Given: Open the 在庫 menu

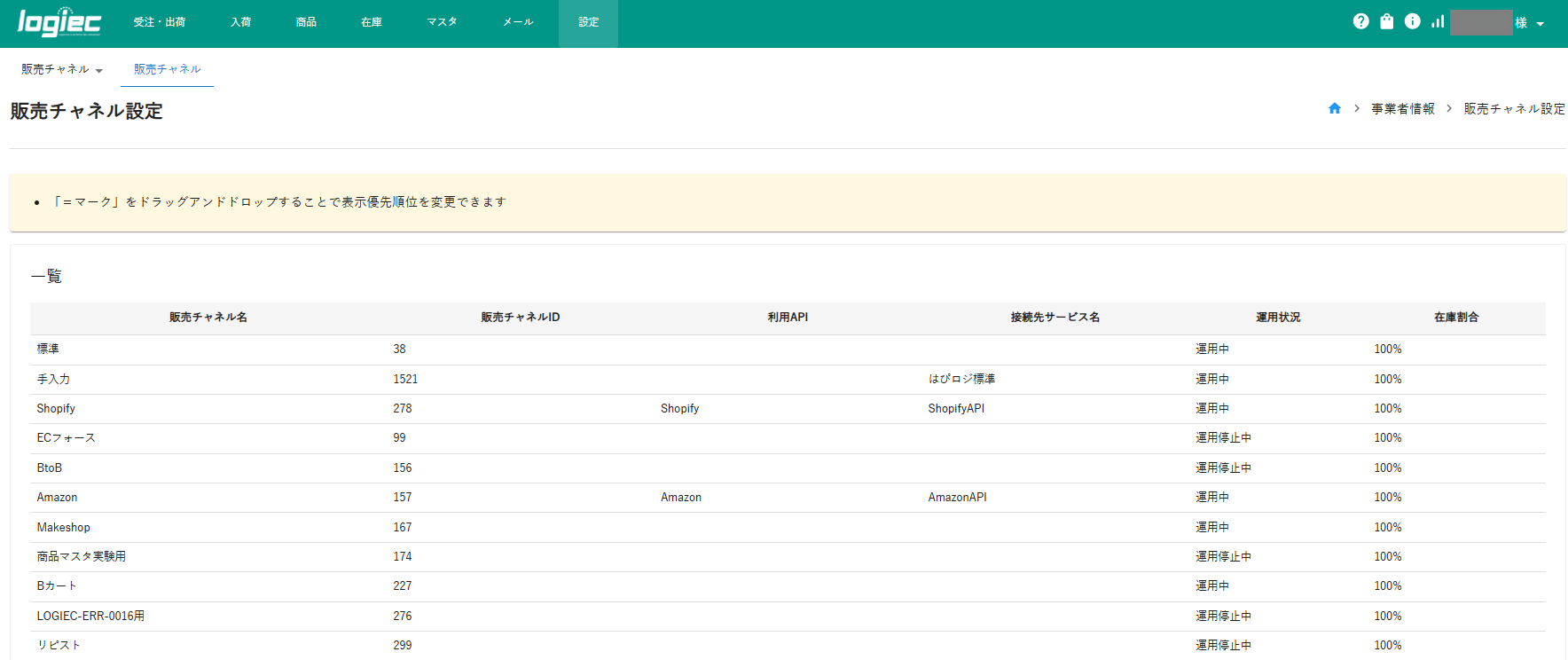Looking at the screenshot, I should 372,22.
